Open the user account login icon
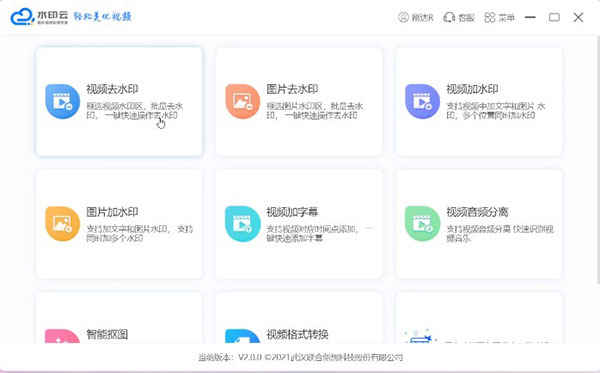Viewport: 600px width, 373px height. click(403, 17)
